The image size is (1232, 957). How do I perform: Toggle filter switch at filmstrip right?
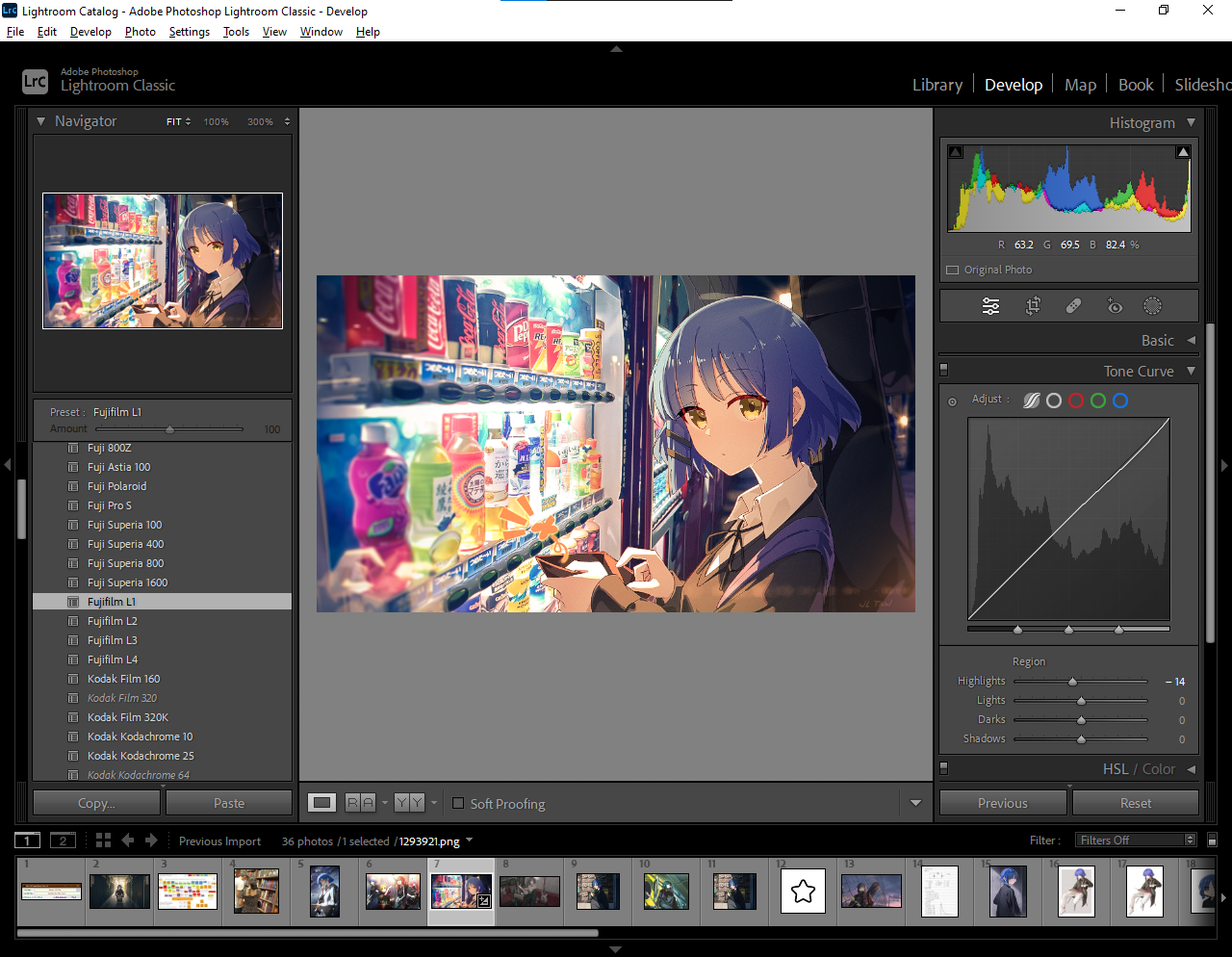point(1213,841)
